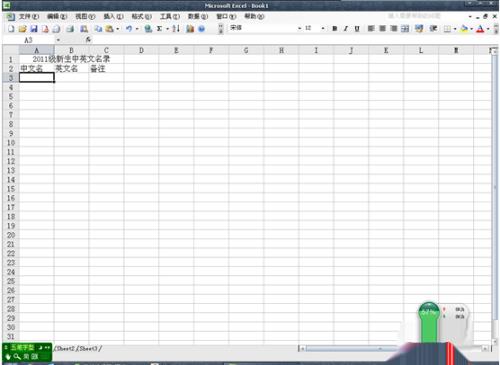This screenshot has height=365, width=500.
Task: Undo the last action
Action: pyautogui.click(x=129, y=29)
